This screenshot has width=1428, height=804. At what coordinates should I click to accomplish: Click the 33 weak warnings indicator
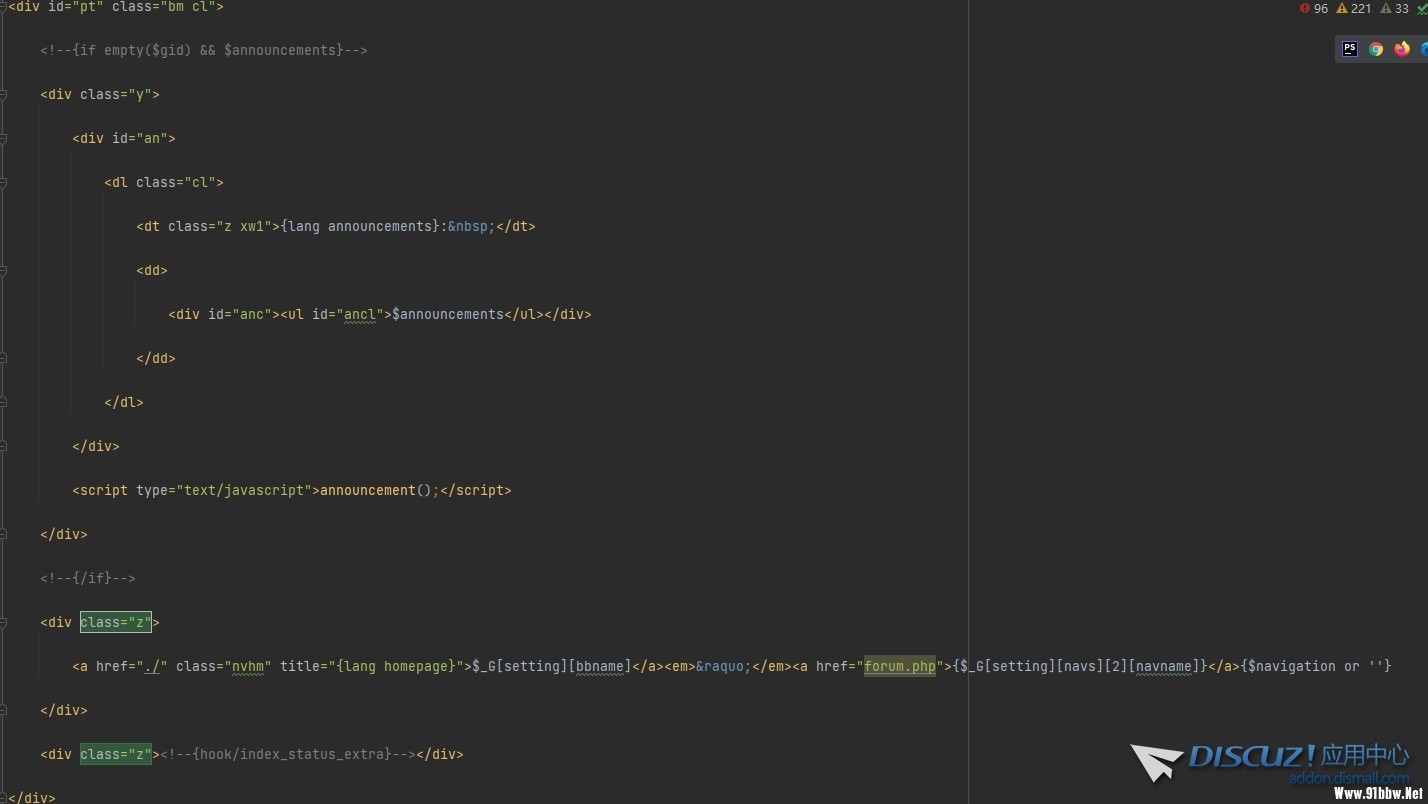(1394, 9)
